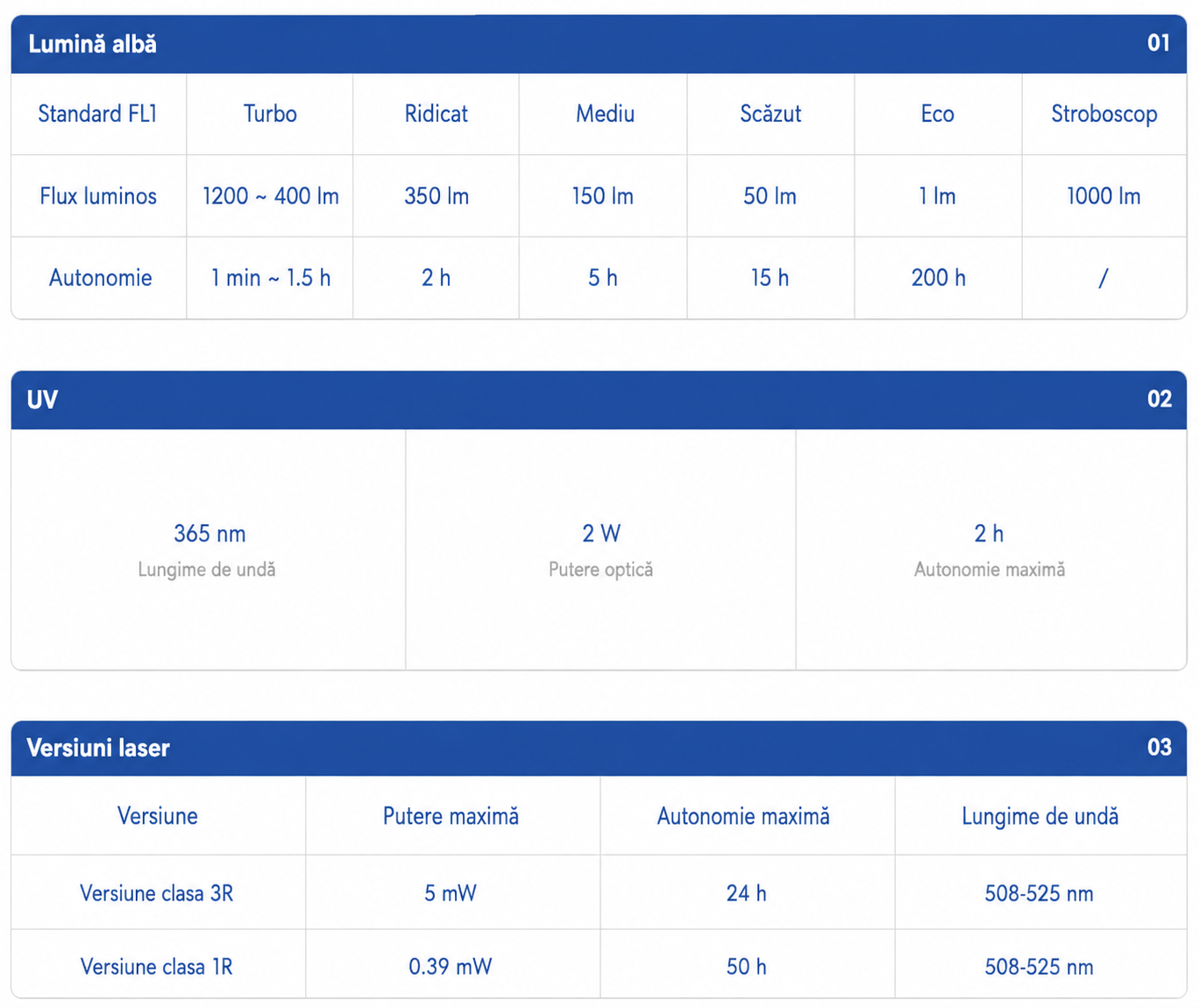Select the 365 nm wavelength value
Screen dimensions: 1199x1008
[209, 534]
